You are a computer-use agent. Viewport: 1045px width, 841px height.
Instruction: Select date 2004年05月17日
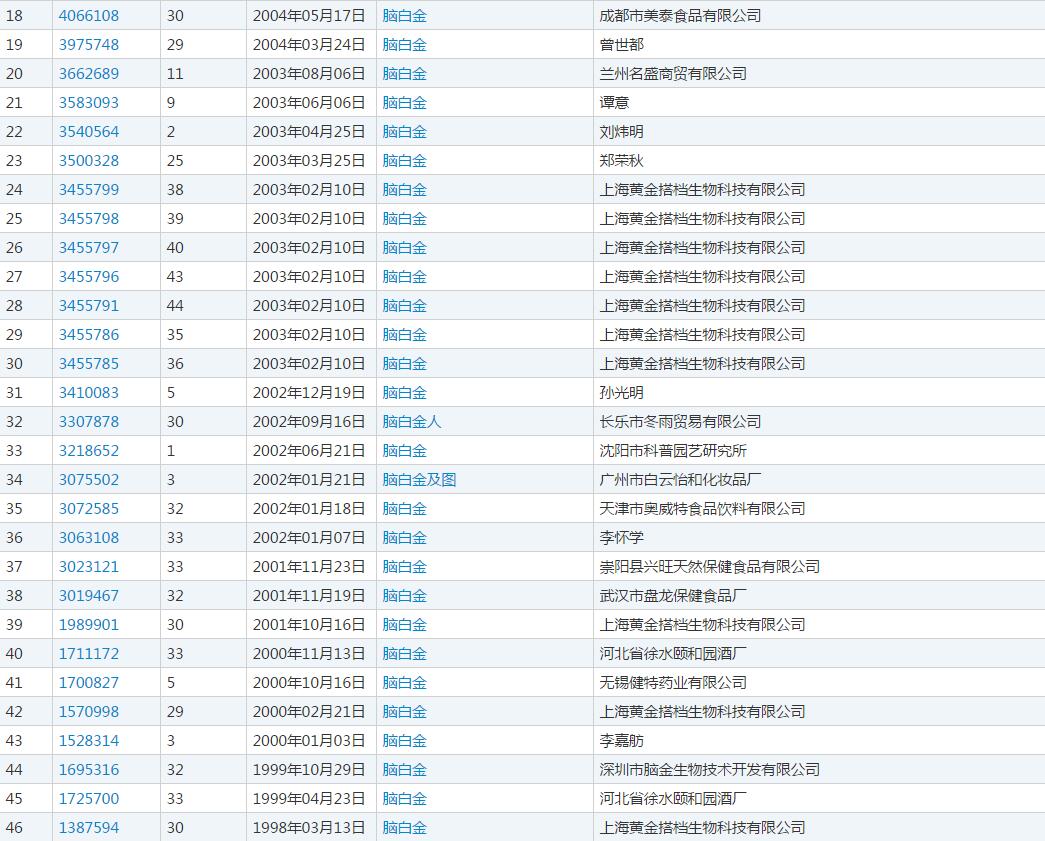point(309,15)
